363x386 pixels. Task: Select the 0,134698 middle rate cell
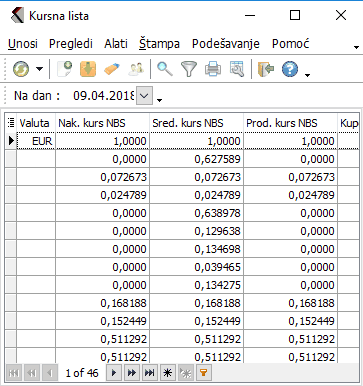coord(196,249)
